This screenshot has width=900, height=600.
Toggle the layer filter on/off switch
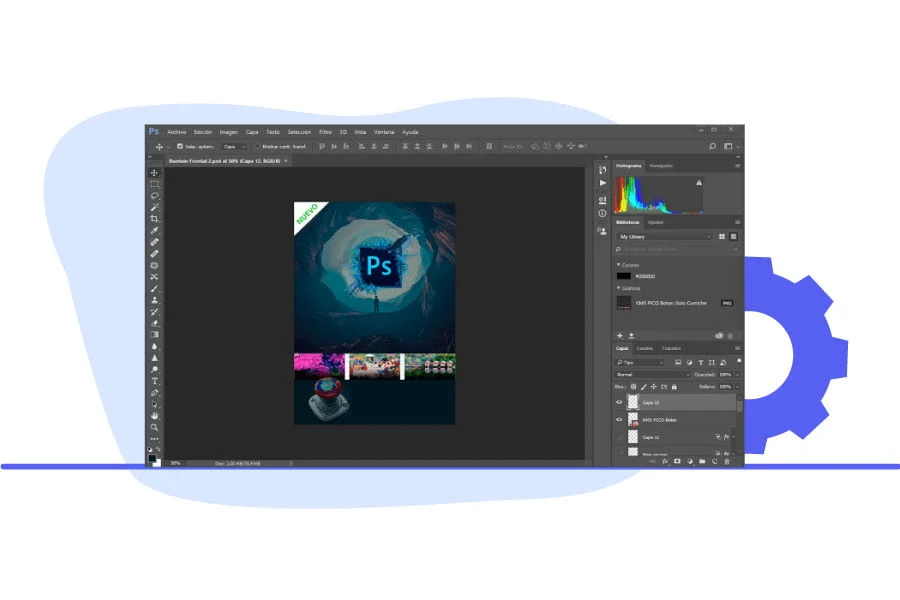coord(739,361)
